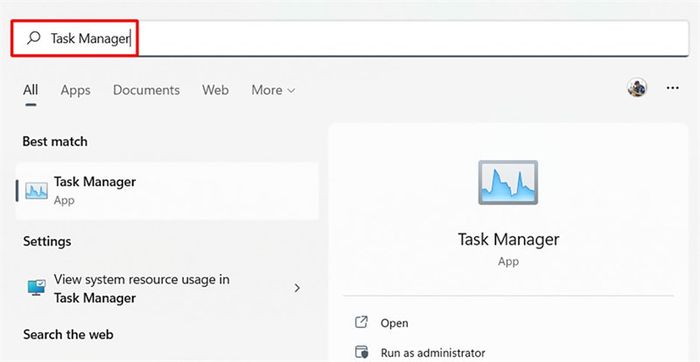Click the Task Manager title in the details panel
The height and width of the screenshot is (362, 700).
pyautogui.click(x=508, y=239)
